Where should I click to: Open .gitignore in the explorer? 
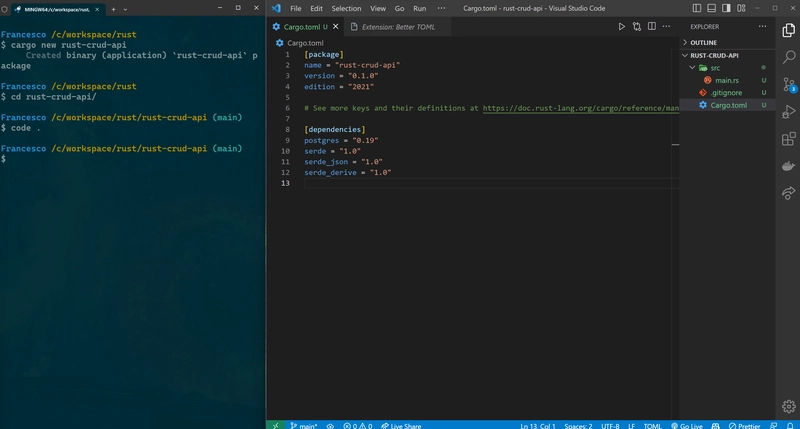(x=727, y=93)
